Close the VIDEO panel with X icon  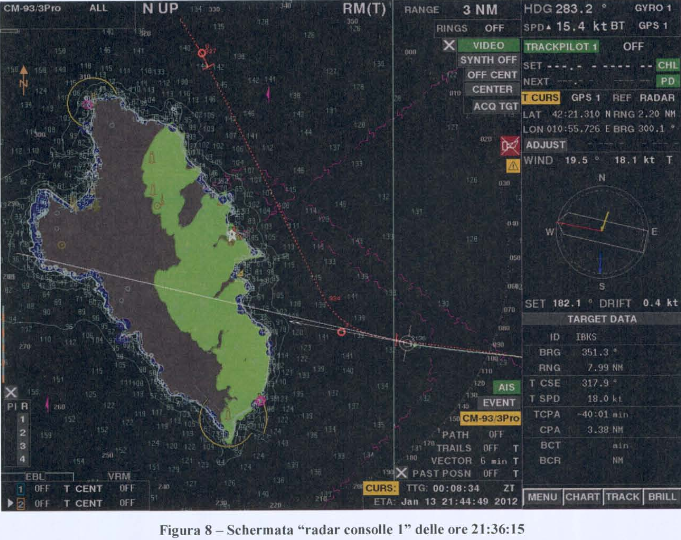pos(449,45)
